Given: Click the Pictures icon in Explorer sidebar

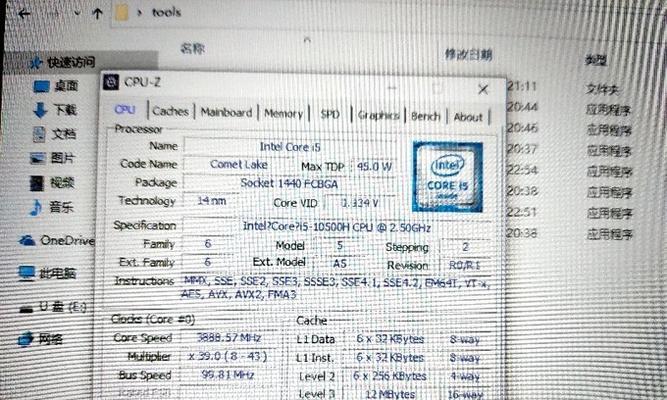Looking at the screenshot, I should click(37, 158).
